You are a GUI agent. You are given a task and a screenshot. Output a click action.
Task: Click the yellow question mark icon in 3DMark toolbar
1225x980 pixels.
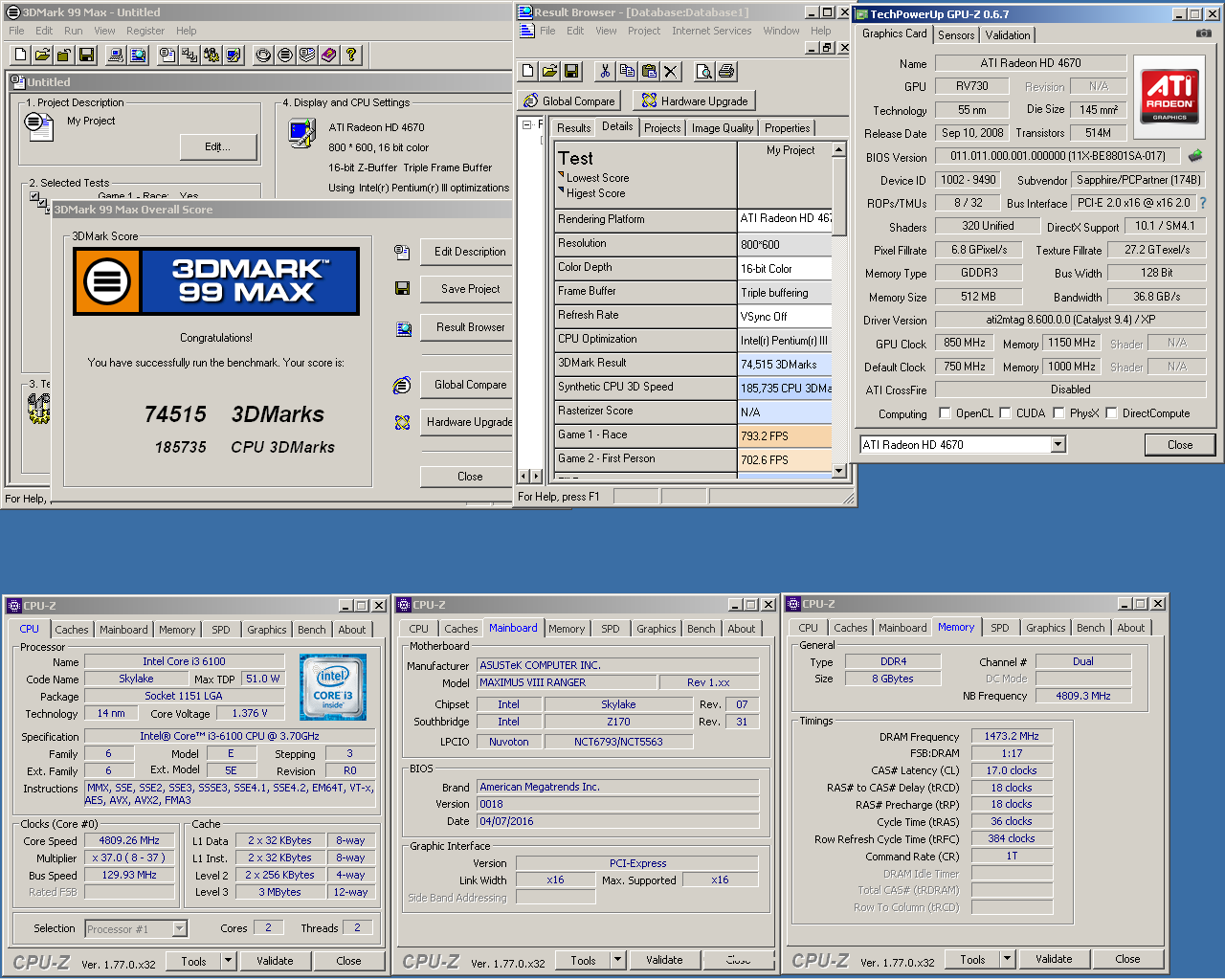pyautogui.click(x=351, y=56)
